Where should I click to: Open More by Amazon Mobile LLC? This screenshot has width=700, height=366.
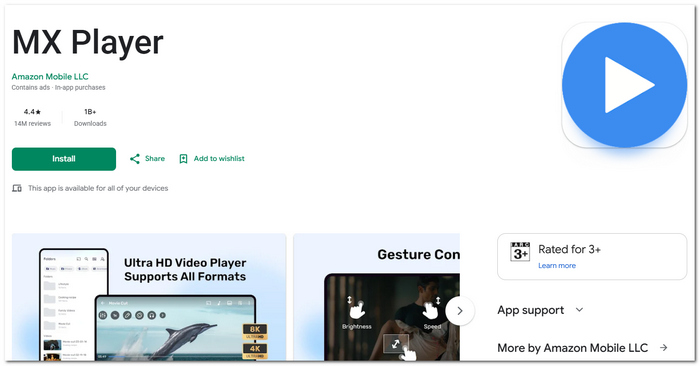point(583,348)
